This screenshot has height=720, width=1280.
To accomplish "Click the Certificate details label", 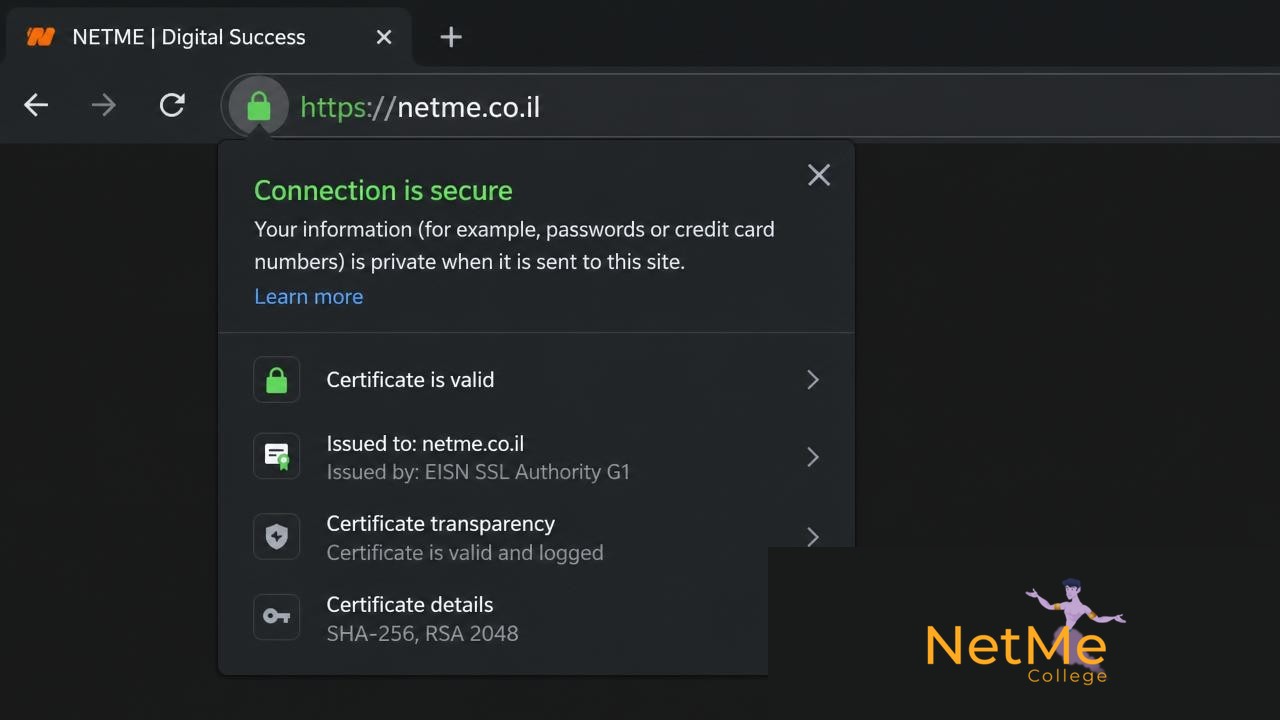I will [410, 605].
